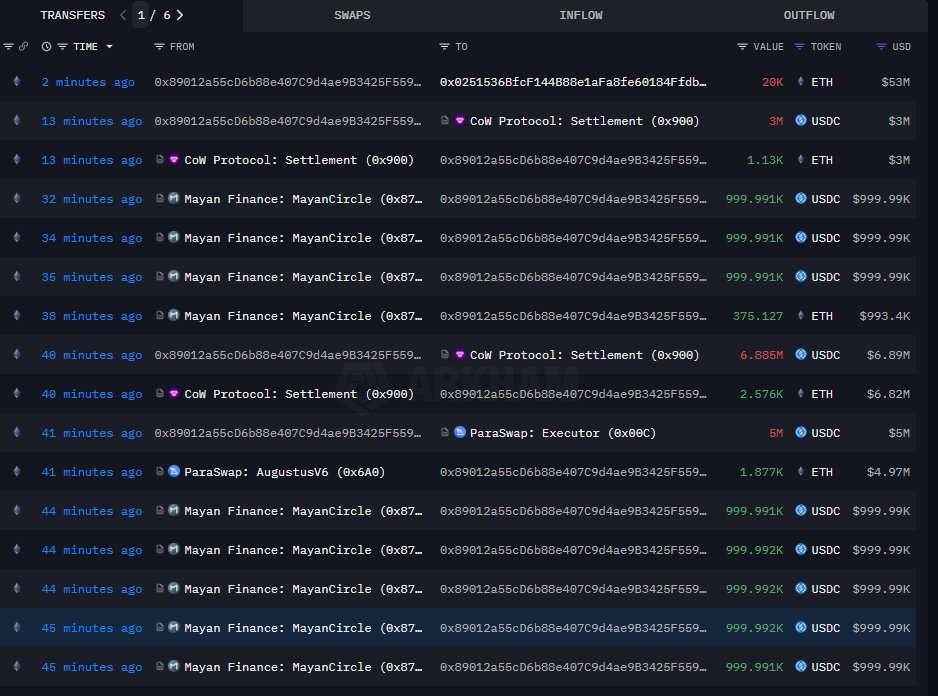This screenshot has height=696, width=938.
Task: Click ParaSwap: Executor (0x00C) entity
Action: pyautogui.click(x=562, y=433)
